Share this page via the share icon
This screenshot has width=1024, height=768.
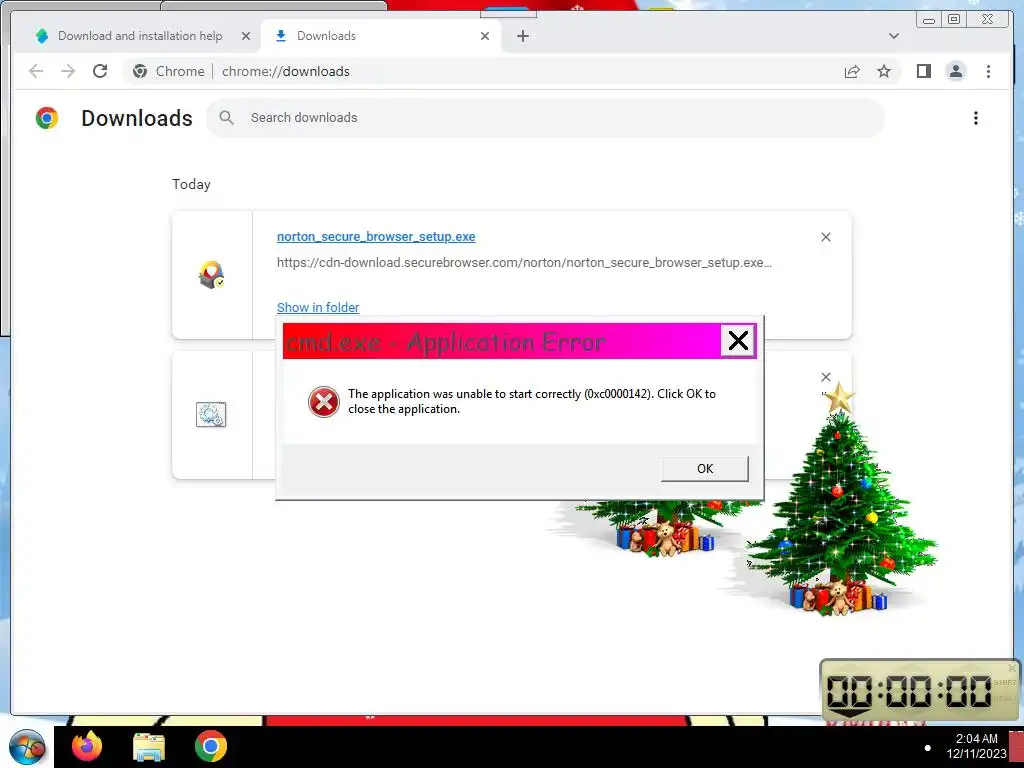point(852,72)
